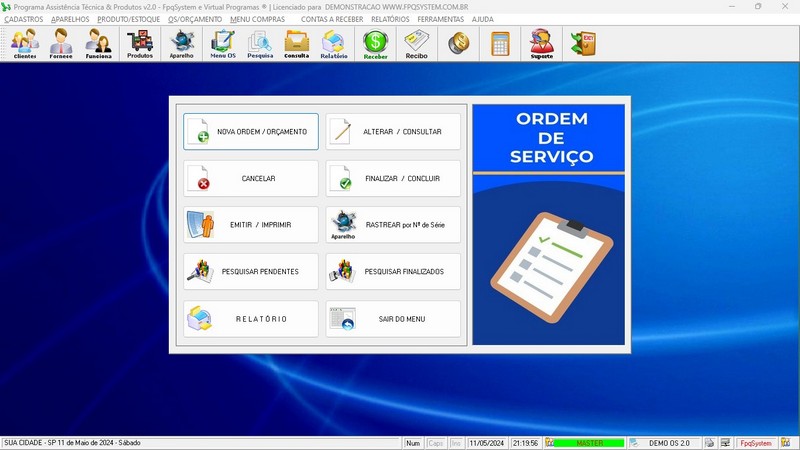Image resolution: width=800 pixels, height=450 pixels.
Task: Click the green MASTER user indicator
Action: (x=589, y=443)
